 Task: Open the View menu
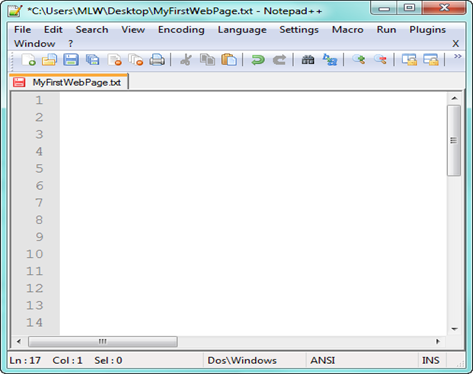point(133,30)
